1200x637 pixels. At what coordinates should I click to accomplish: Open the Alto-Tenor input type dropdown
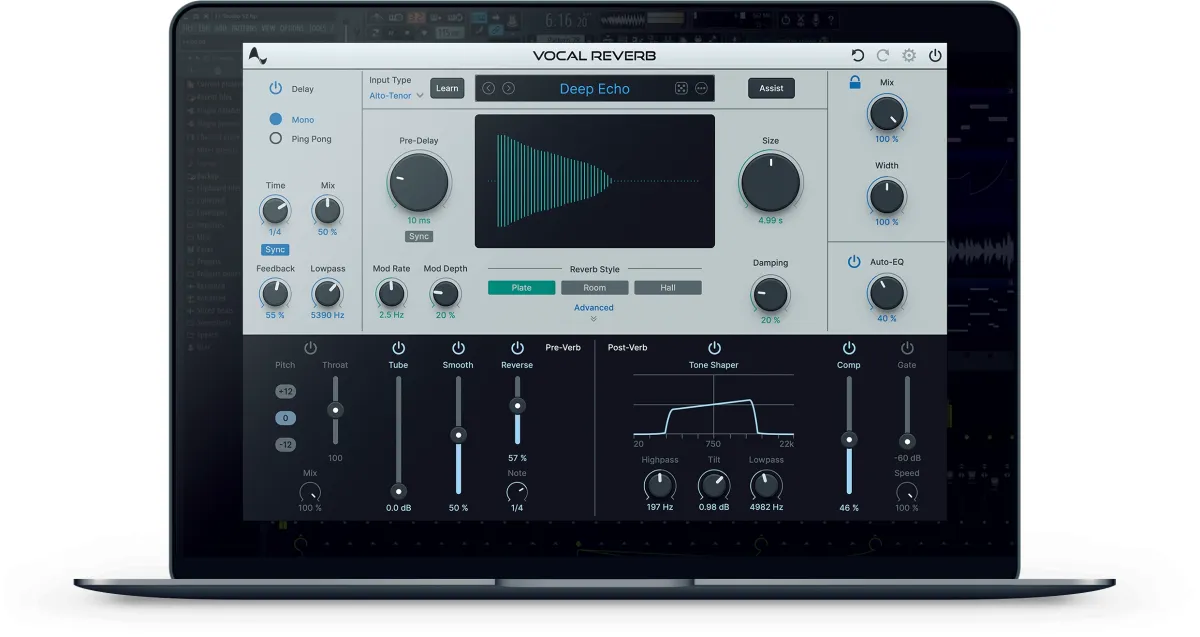point(396,95)
